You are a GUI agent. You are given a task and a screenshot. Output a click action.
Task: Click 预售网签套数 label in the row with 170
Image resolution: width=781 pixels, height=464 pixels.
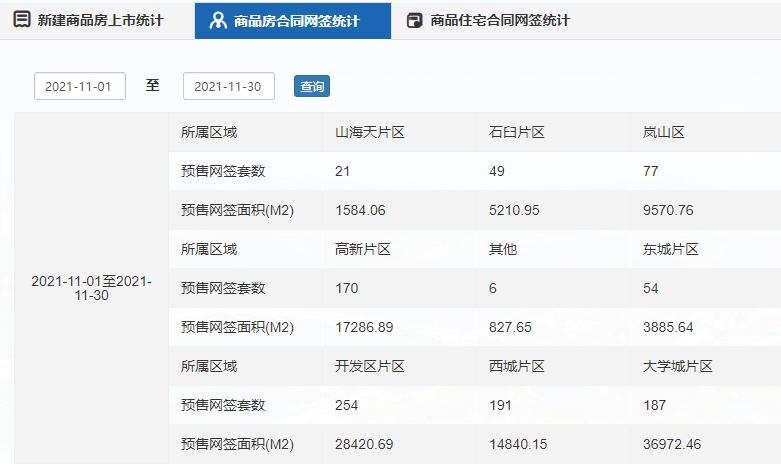click(223, 288)
